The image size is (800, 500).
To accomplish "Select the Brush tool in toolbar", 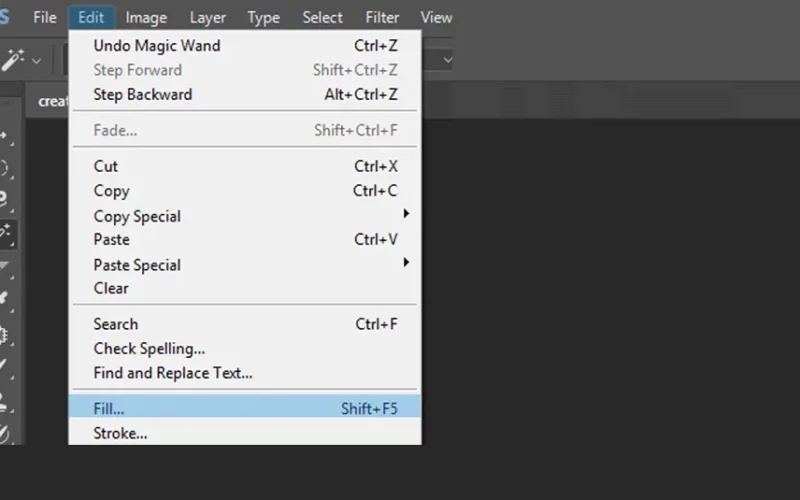I will [5, 366].
